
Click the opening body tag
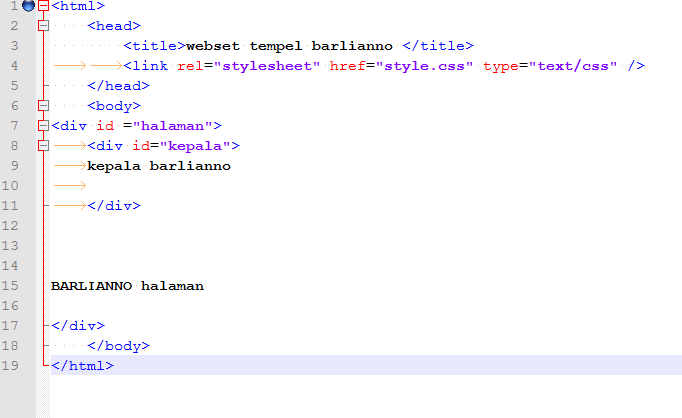[x=114, y=106]
